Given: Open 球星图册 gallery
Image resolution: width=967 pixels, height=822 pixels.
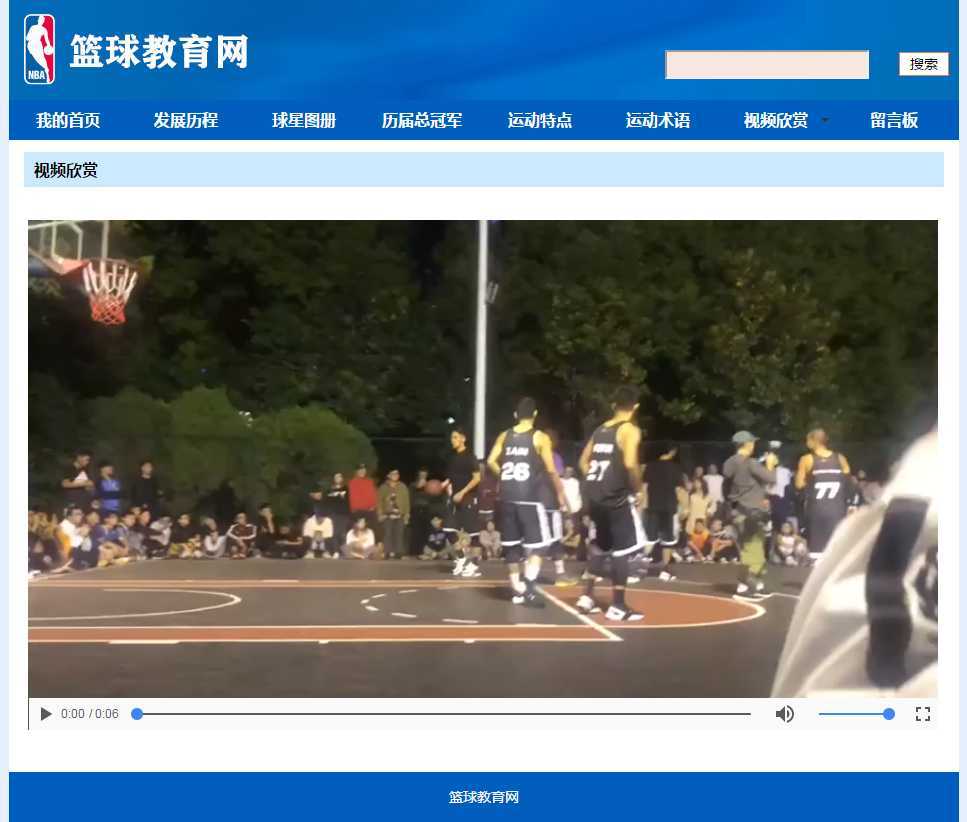Looking at the screenshot, I should click(304, 121).
